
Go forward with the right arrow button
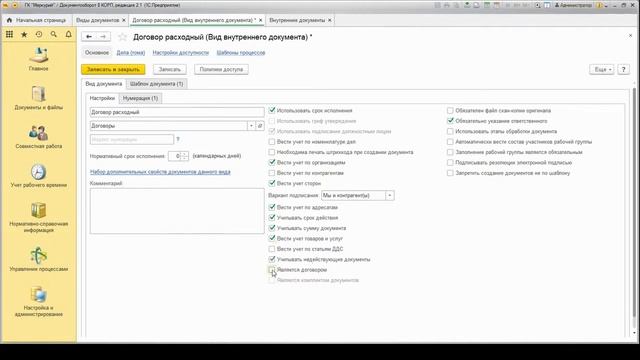[x=103, y=37]
